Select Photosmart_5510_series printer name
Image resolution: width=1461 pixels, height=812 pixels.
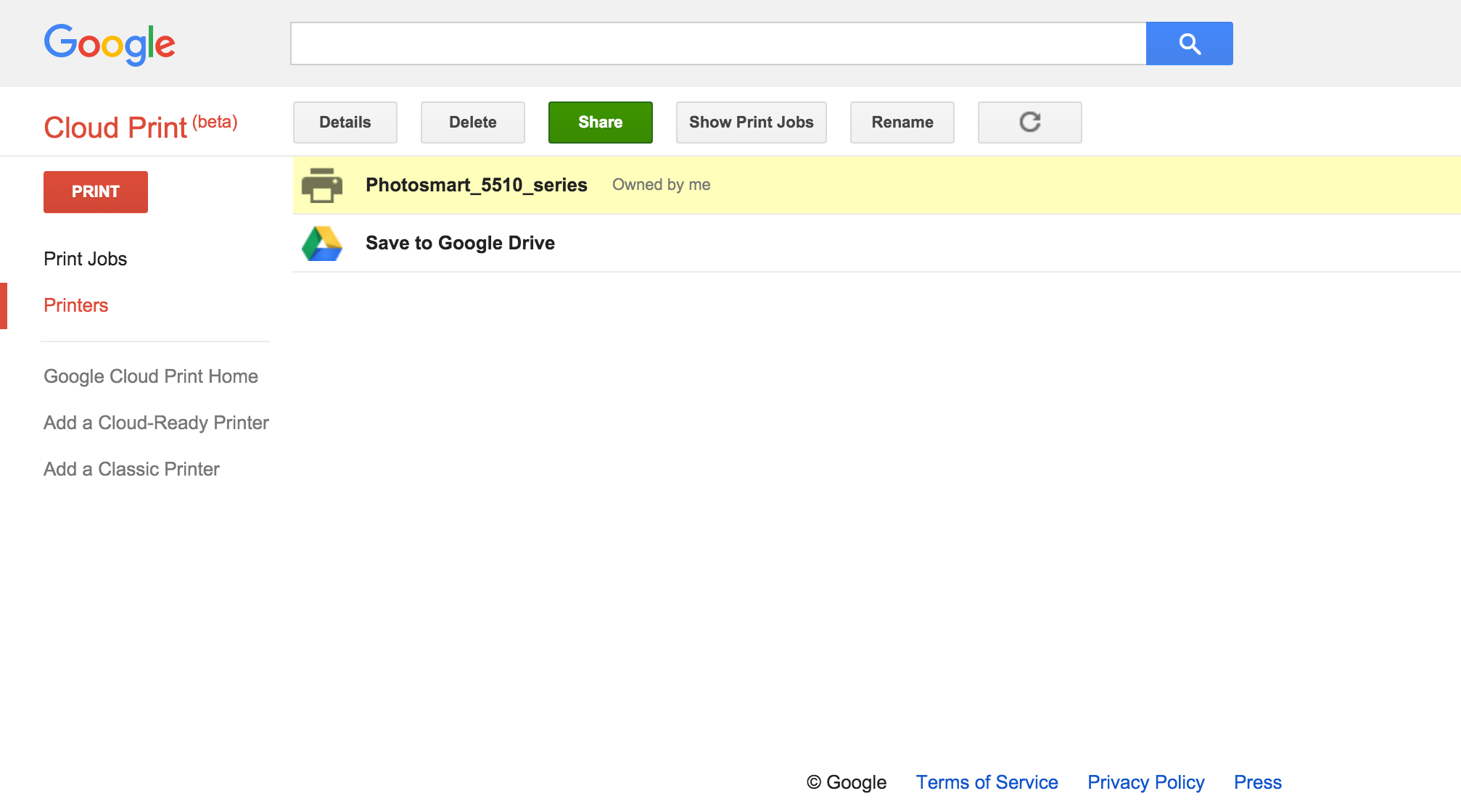[476, 185]
